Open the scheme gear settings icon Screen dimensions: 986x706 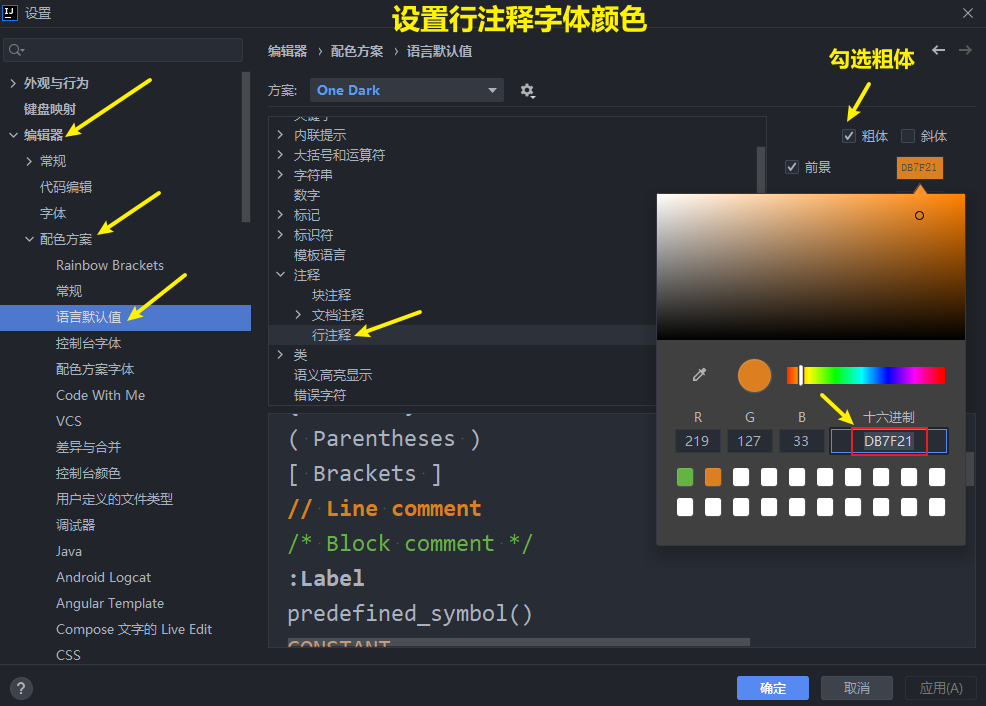pyautogui.click(x=527, y=91)
